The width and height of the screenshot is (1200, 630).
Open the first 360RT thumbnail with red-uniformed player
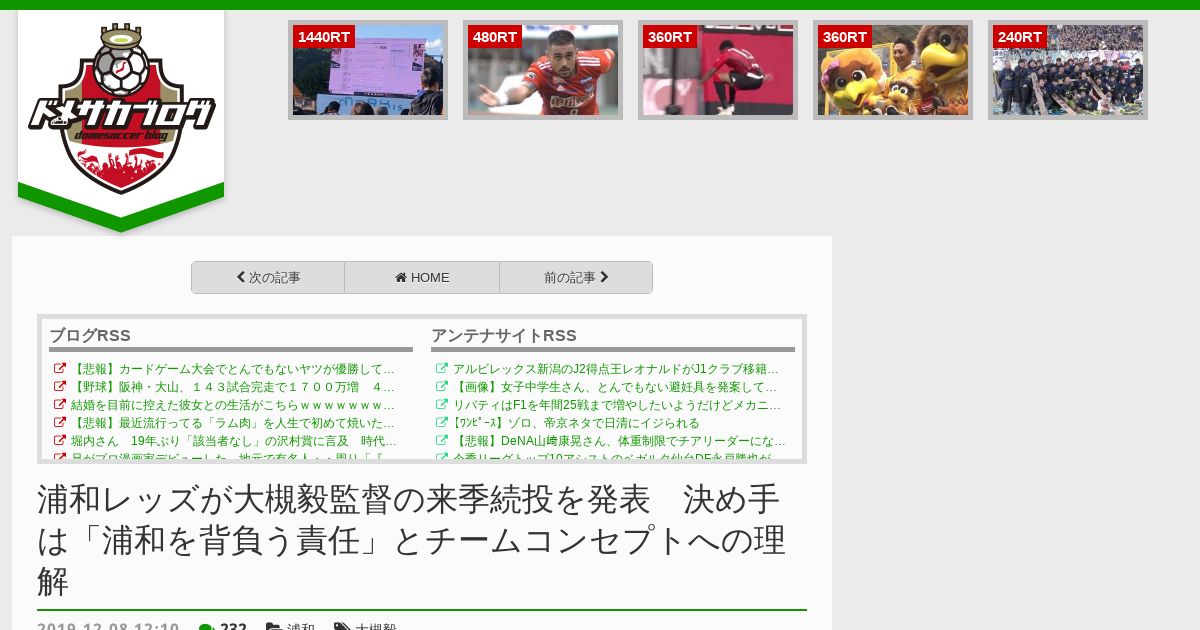coord(718,70)
